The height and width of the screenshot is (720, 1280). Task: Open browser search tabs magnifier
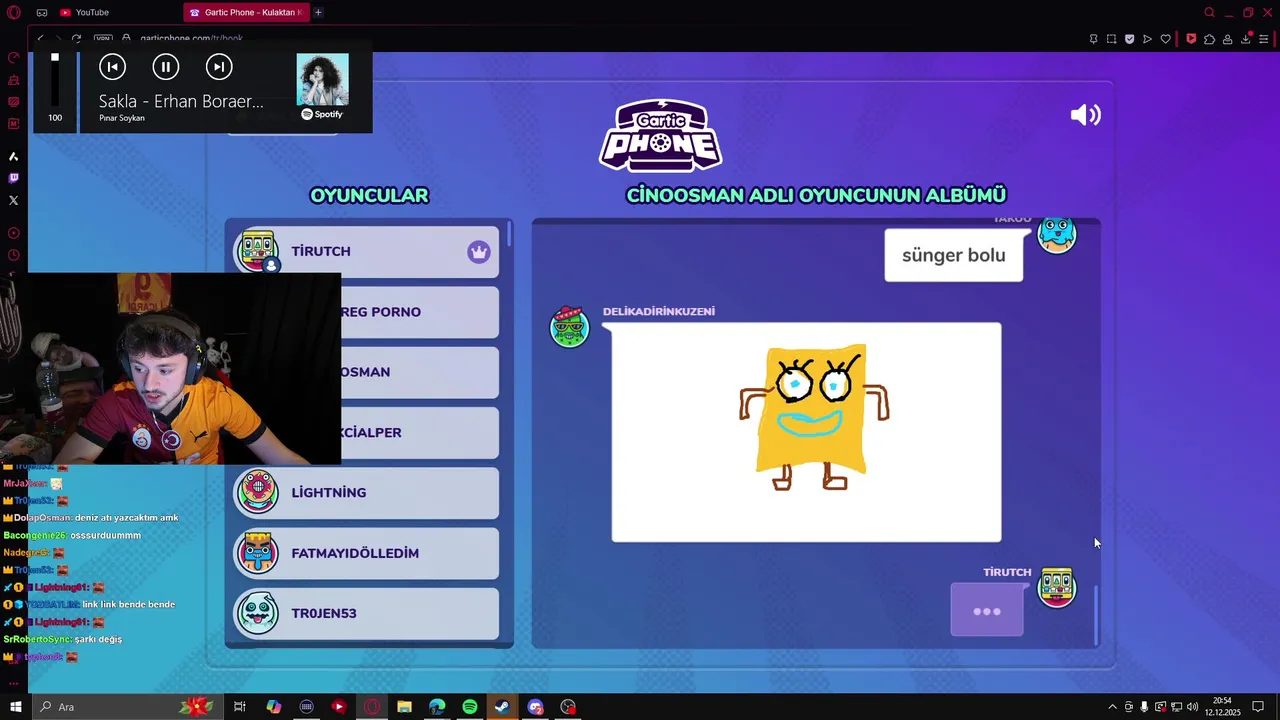pyautogui.click(x=1209, y=12)
